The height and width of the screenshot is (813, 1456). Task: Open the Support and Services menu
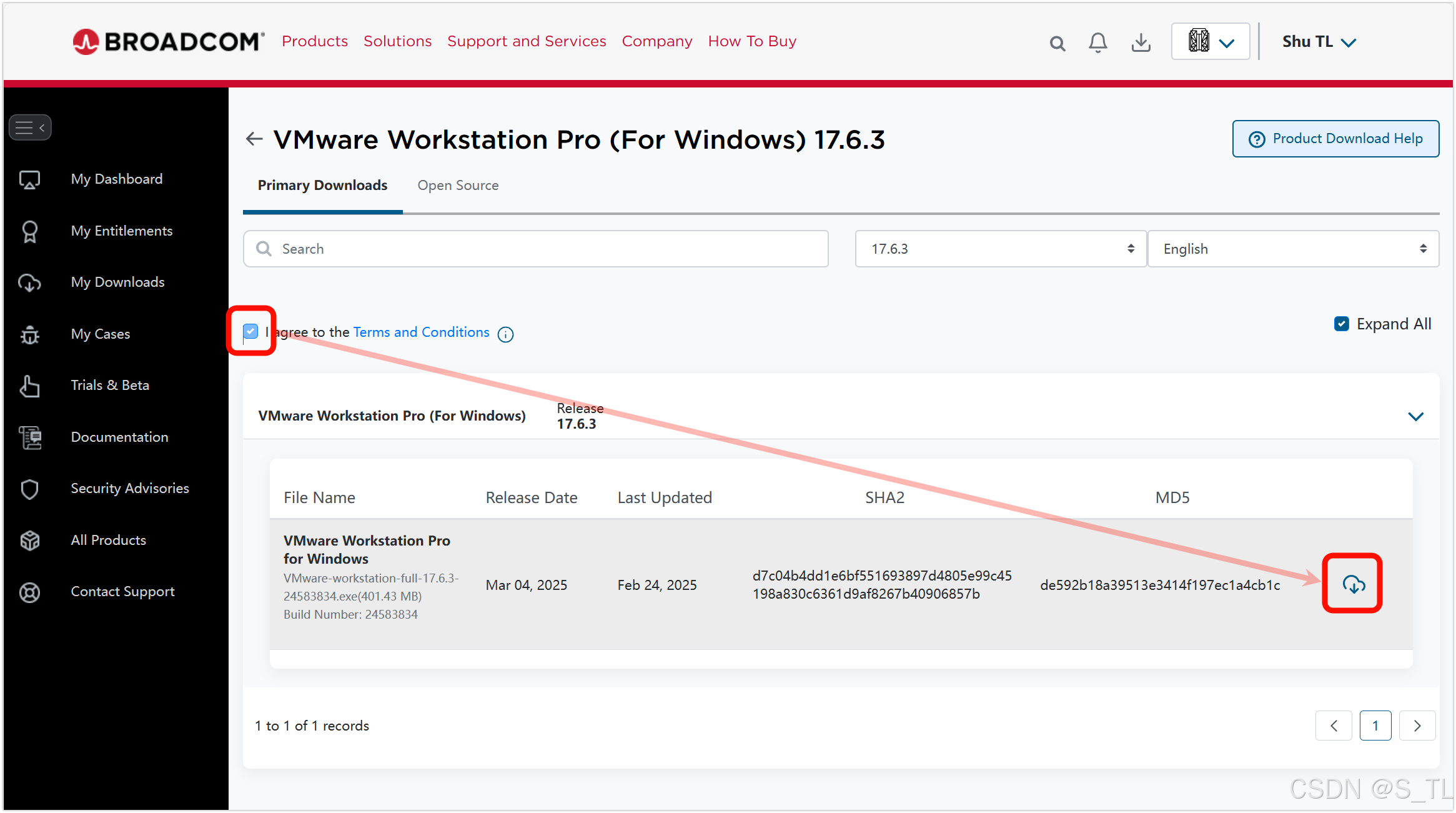point(527,41)
